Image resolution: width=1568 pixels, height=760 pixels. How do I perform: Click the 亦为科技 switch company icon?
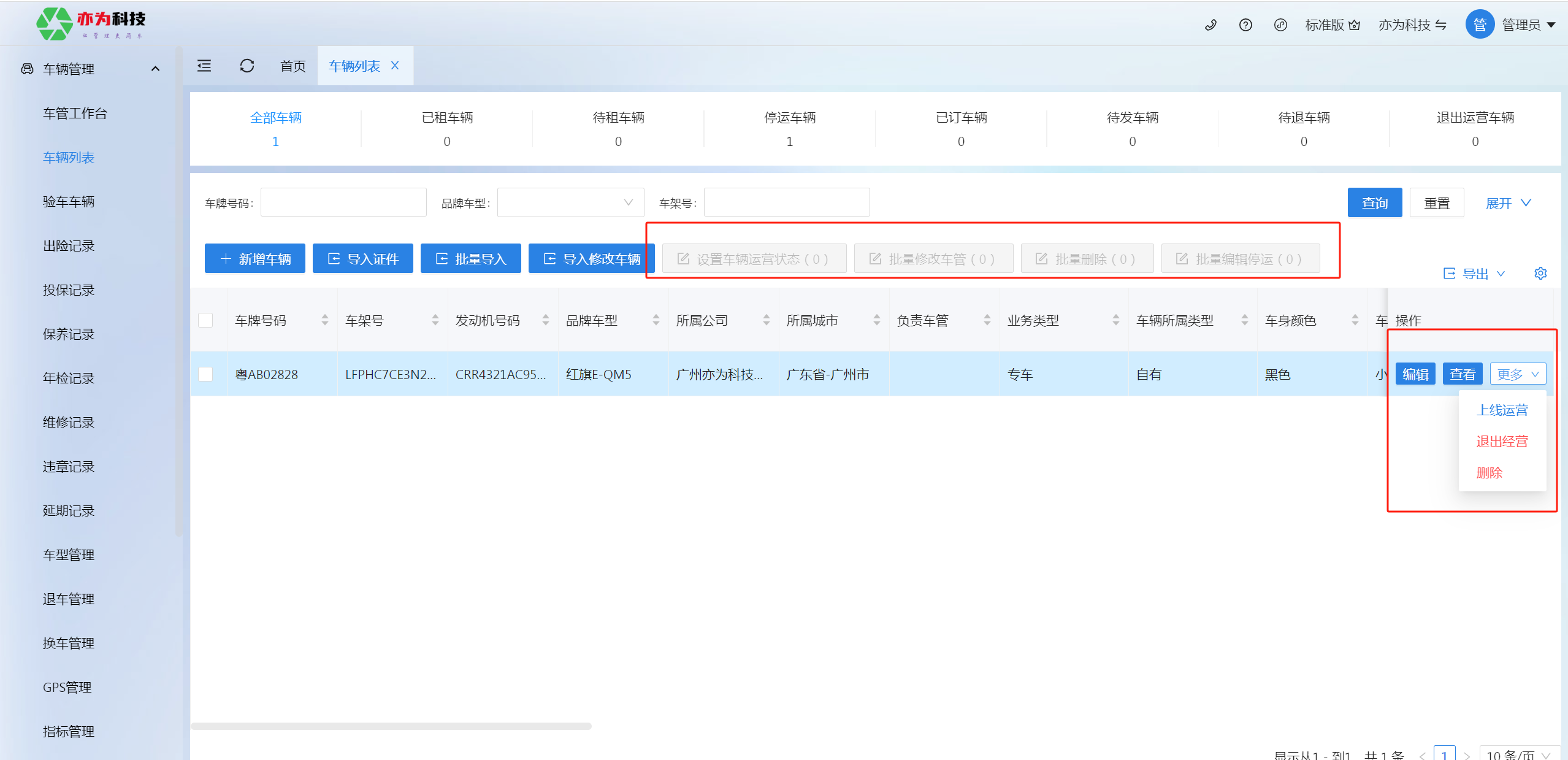pos(1441,25)
